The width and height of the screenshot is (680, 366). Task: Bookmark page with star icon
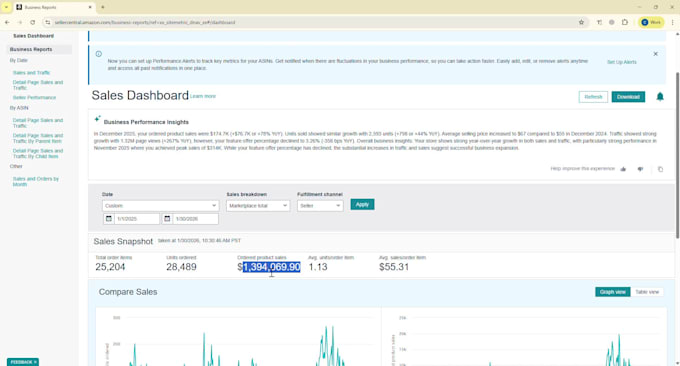tap(581, 22)
